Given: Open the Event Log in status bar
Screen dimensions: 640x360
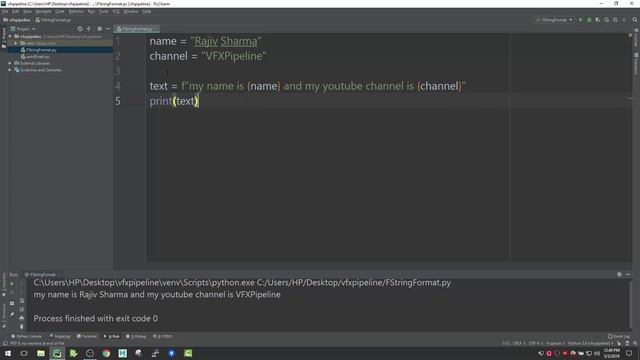Looking at the screenshot, I should 619,336.
